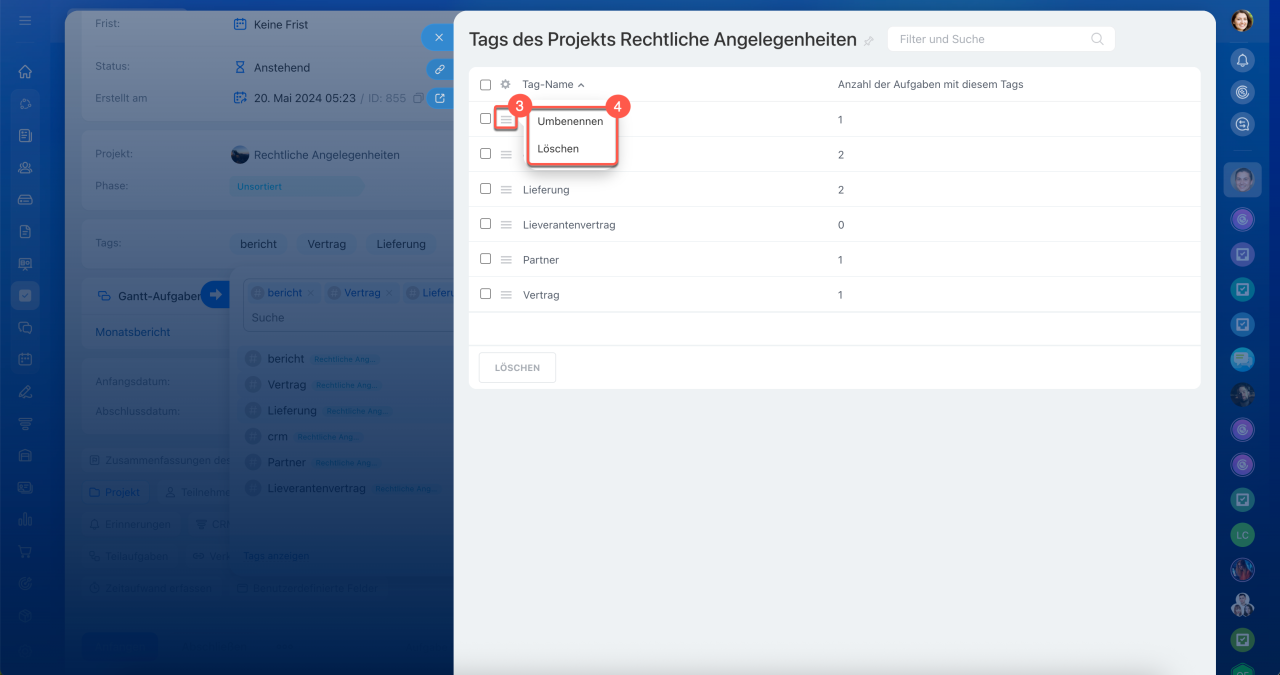Open the chat bubbles icon in left sidebar
Viewport: 1280px width, 675px height.
point(25,327)
